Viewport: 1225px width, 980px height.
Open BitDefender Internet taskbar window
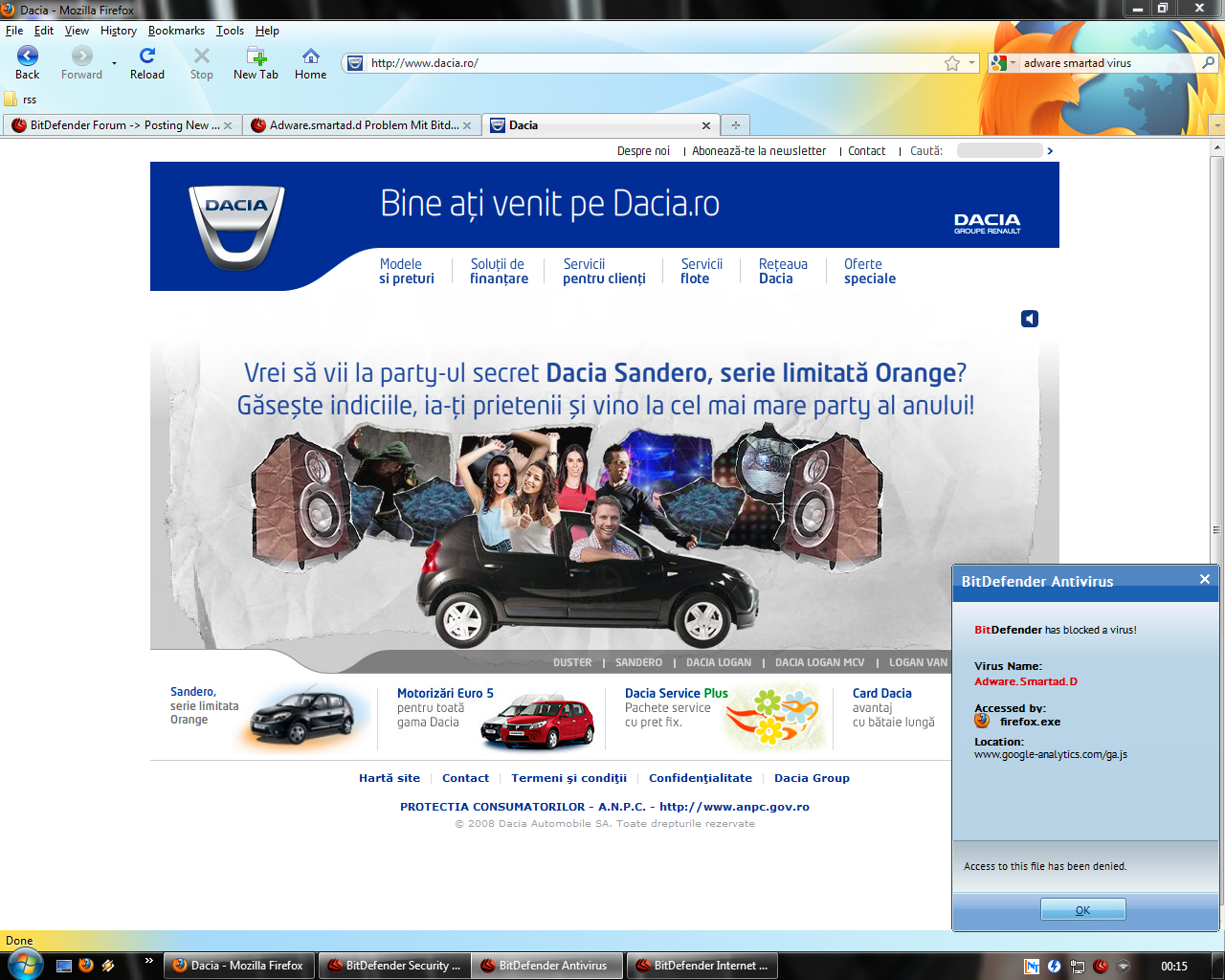[702, 966]
